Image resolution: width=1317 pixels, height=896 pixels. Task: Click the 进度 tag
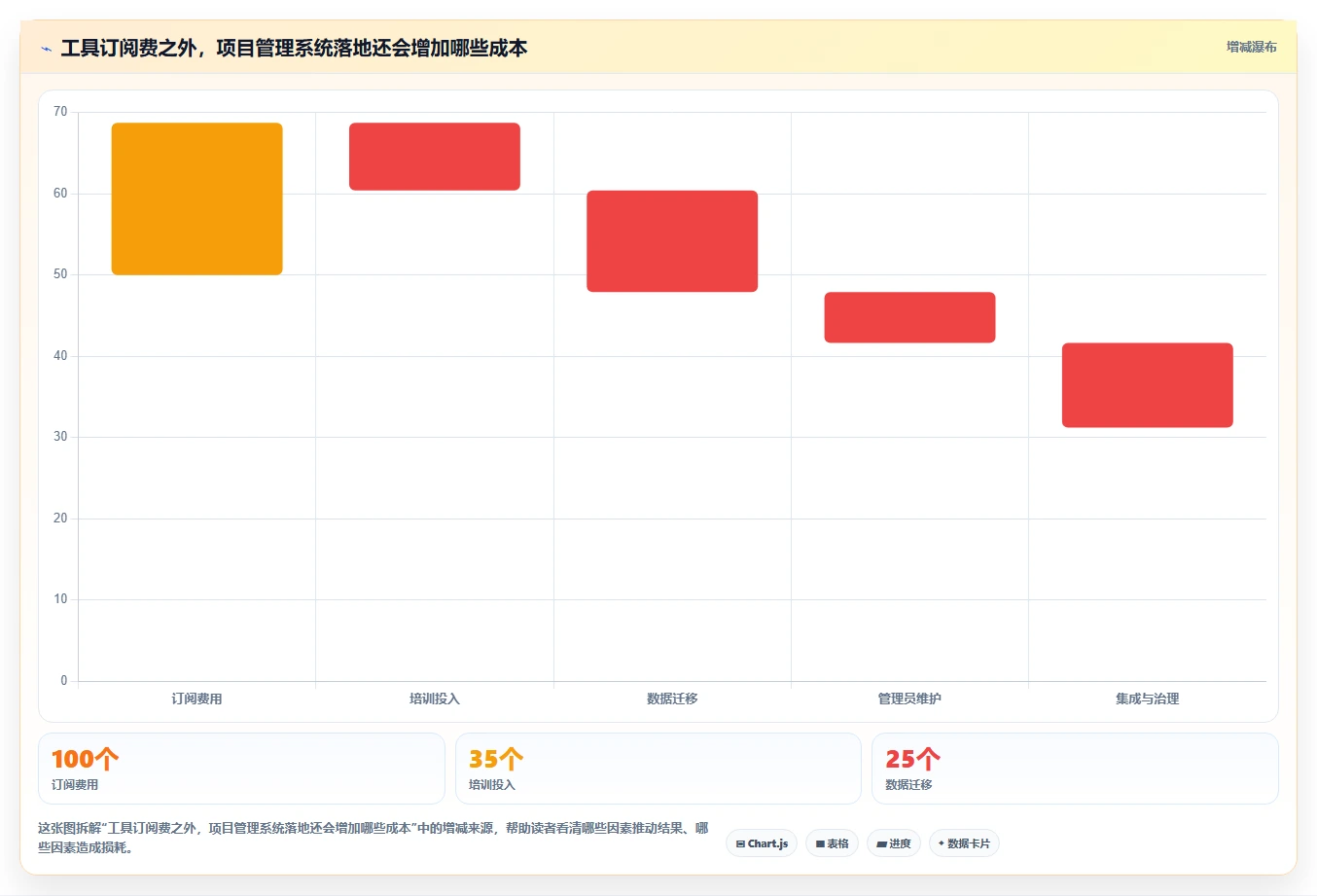click(x=894, y=843)
